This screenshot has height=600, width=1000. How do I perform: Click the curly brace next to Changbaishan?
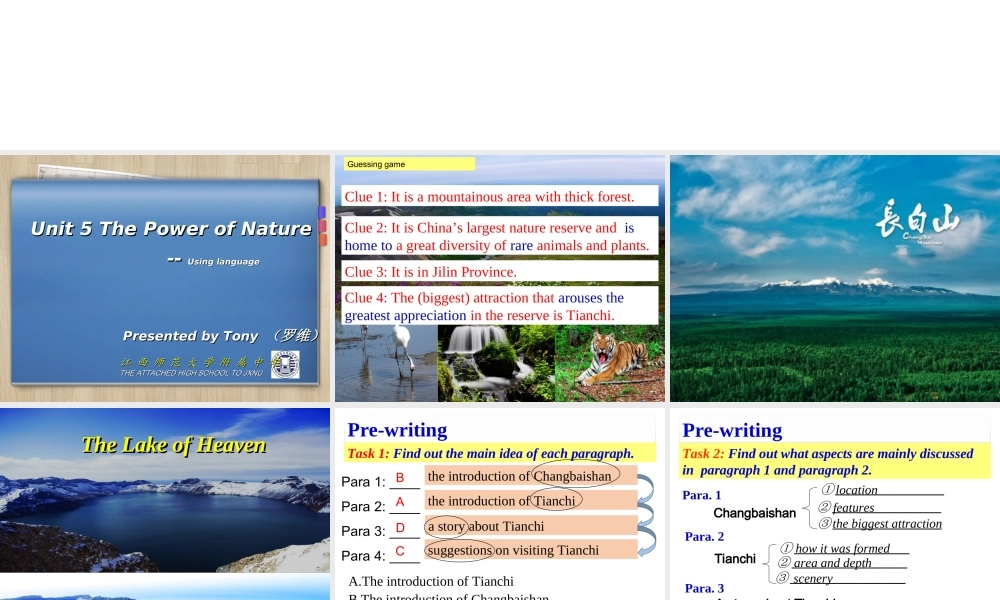(x=807, y=508)
